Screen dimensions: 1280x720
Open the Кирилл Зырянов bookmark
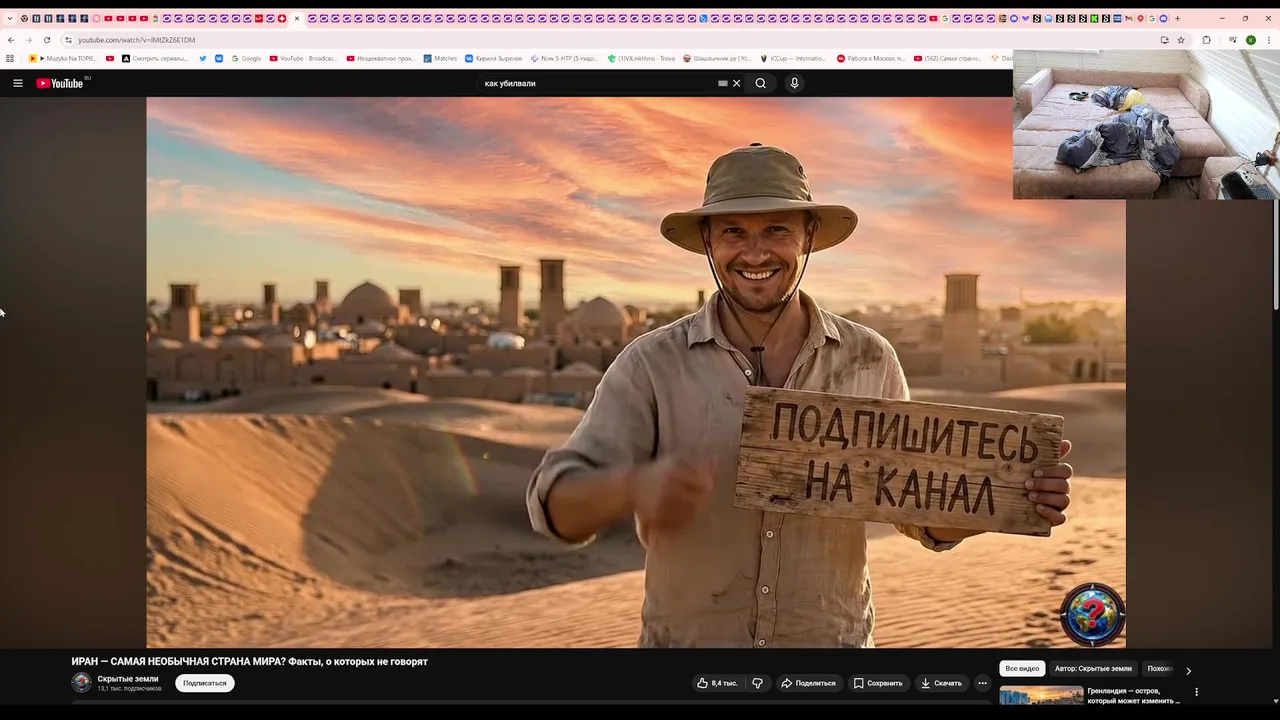(494, 58)
